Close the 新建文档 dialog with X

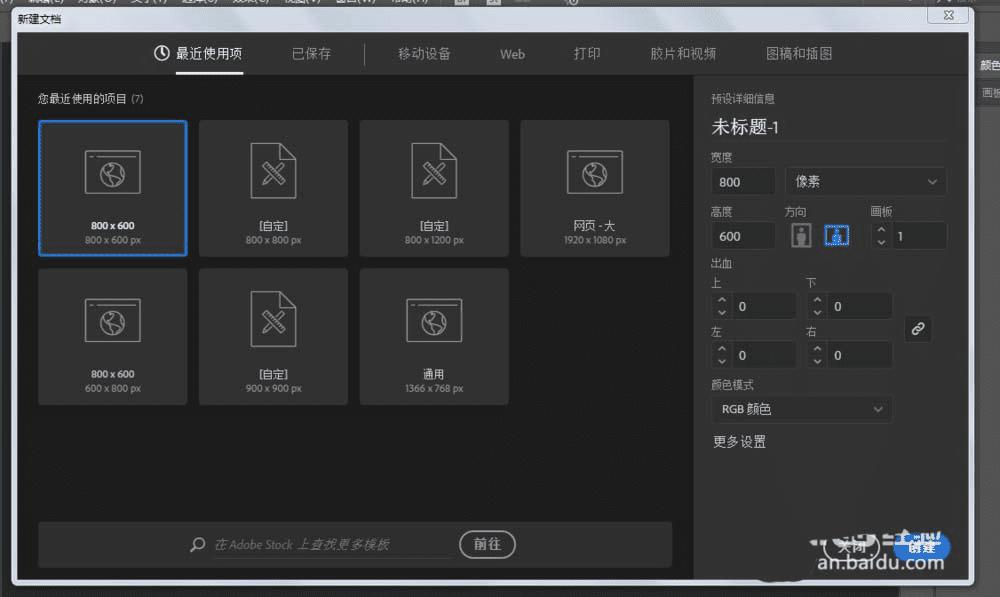click(948, 15)
